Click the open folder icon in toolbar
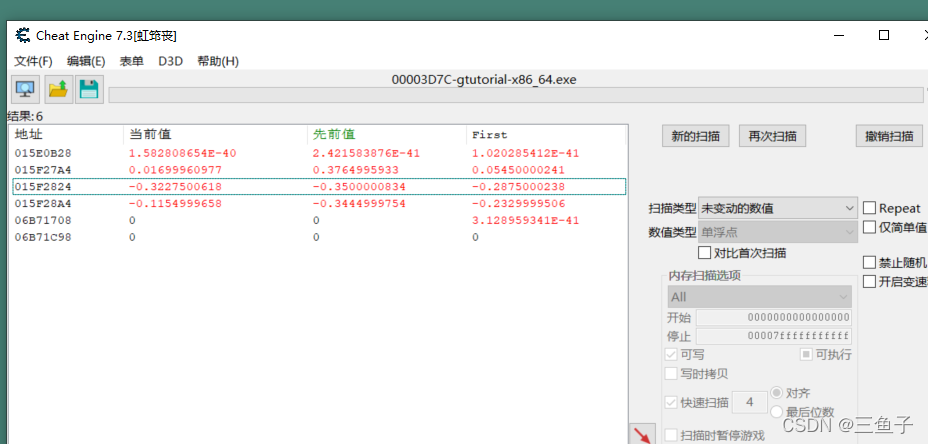The height and width of the screenshot is (444, 928). [x=58, y=89]
